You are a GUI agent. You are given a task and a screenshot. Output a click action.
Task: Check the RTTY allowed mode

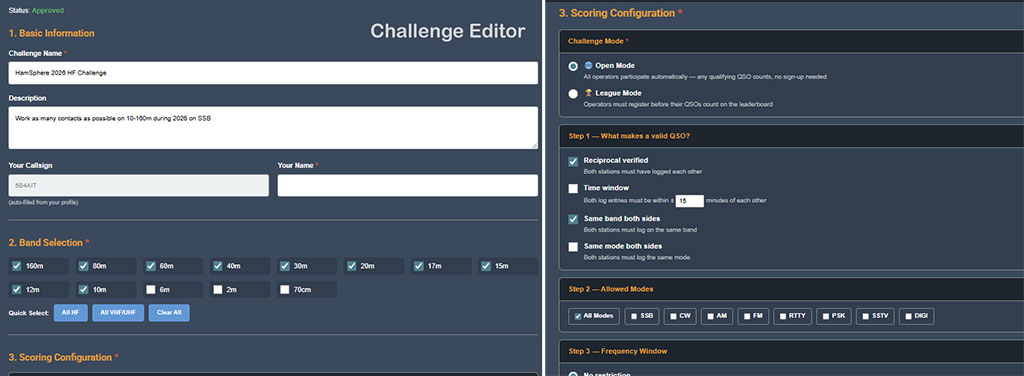(x=783, y=316)
